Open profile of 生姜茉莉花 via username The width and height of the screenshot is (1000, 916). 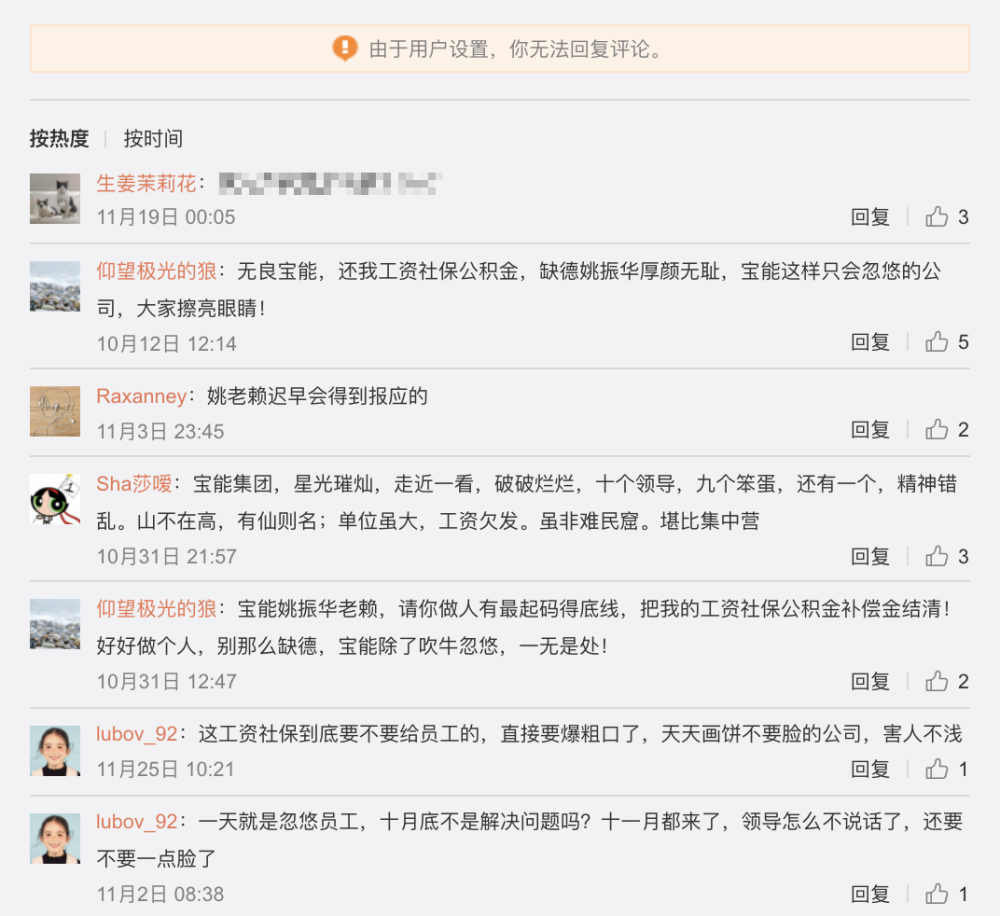(x=146, y=184)
